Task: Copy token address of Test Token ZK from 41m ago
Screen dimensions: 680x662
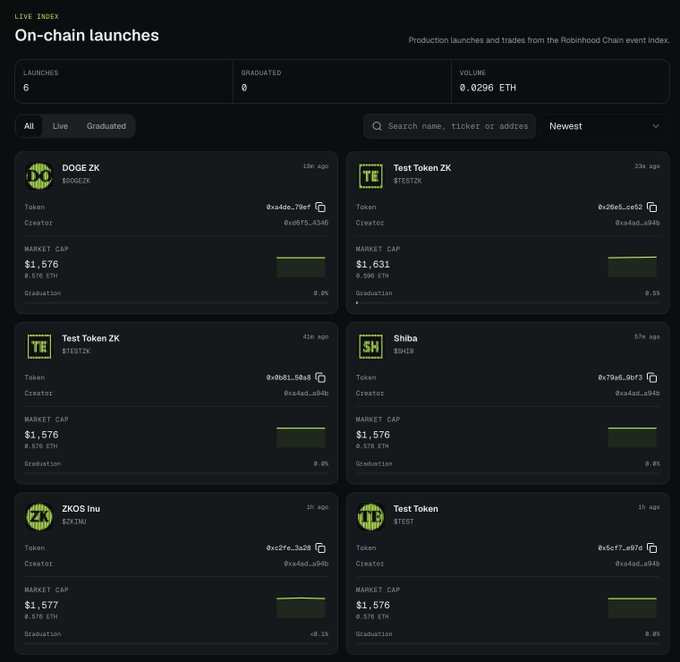Action: [320, 378]
